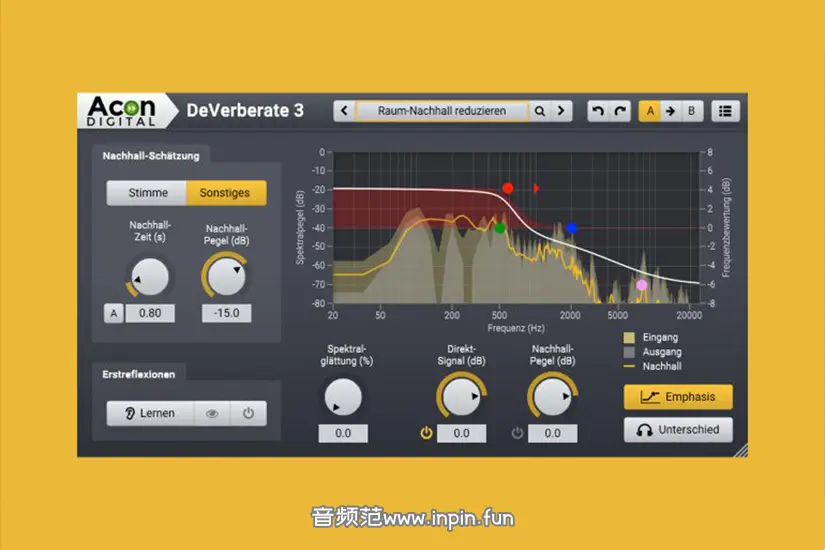The height and width of the screenshot is (550, 825).
Task: Open the plugin menu list icon
Action: tap(725, 111)
